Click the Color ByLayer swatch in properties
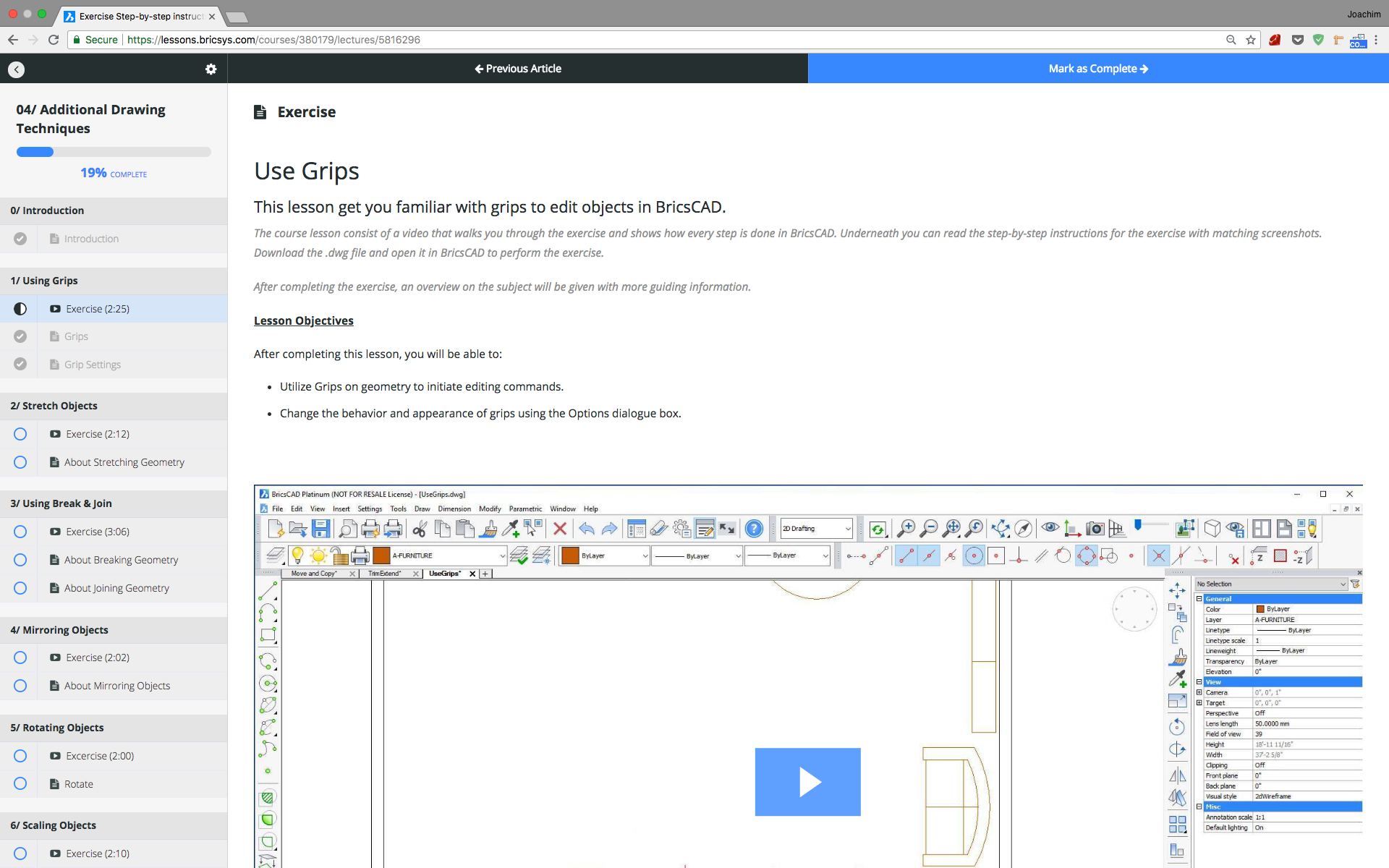Viewport: 1389px width, 868px height. pyautogui.click(x=1260, y=609)
